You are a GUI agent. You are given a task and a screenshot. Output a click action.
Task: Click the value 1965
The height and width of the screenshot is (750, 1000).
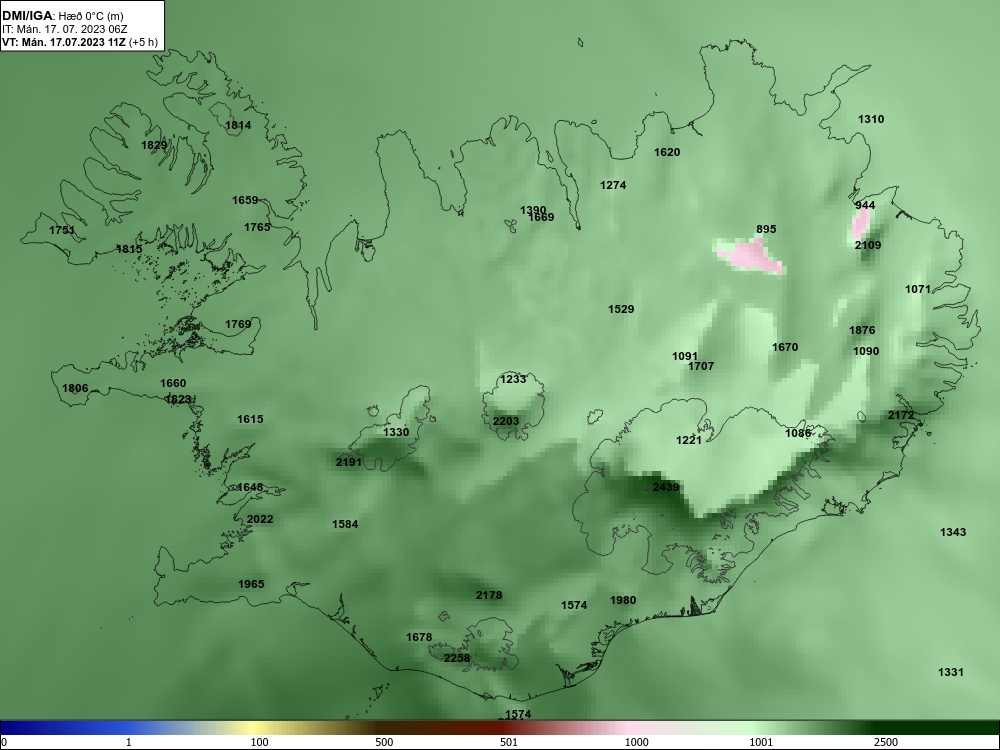click(251, 584)
